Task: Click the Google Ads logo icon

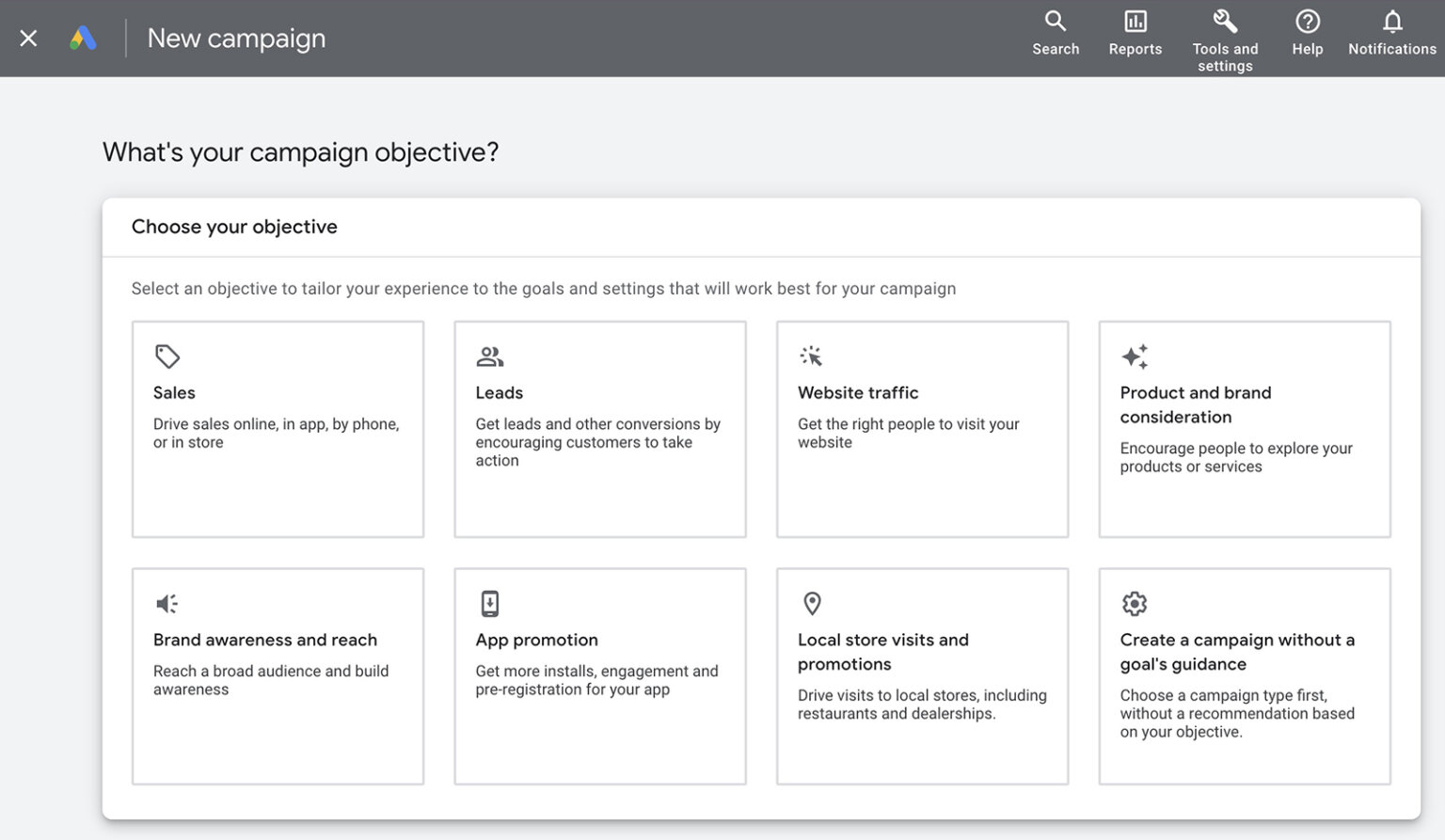Action: click(x=83, y=39)
